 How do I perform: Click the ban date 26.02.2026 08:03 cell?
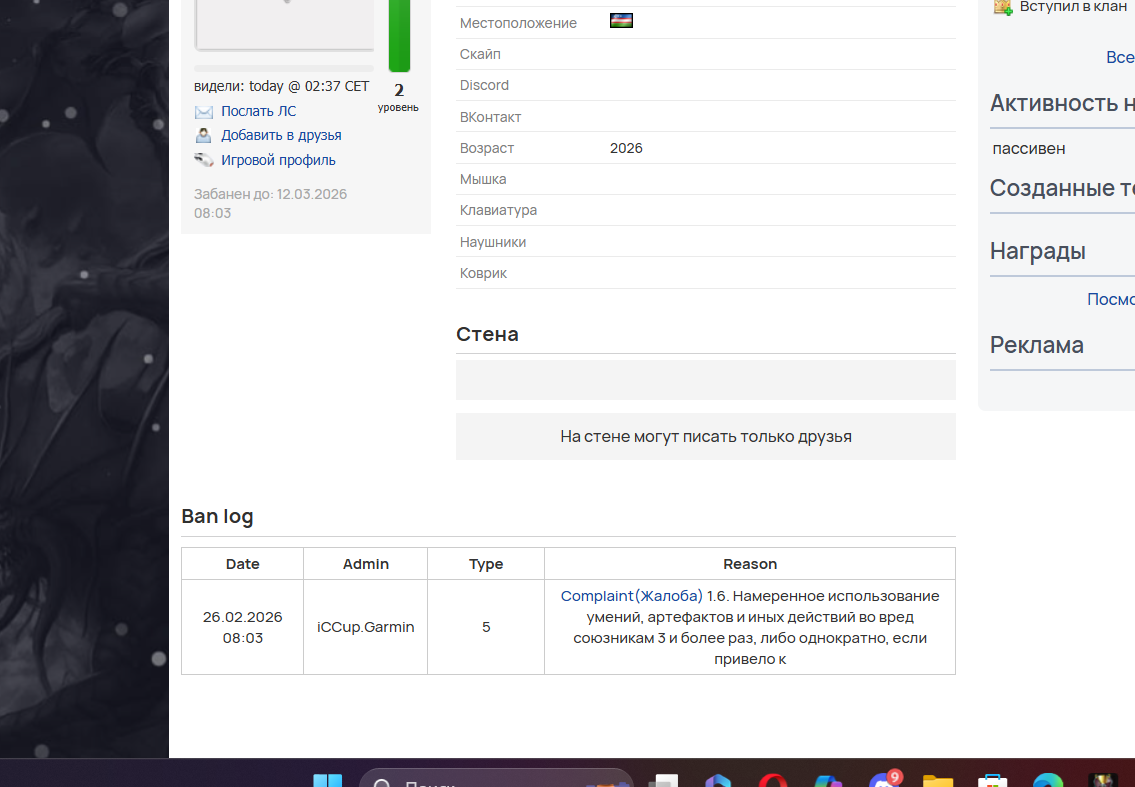[x=242, y=627]
